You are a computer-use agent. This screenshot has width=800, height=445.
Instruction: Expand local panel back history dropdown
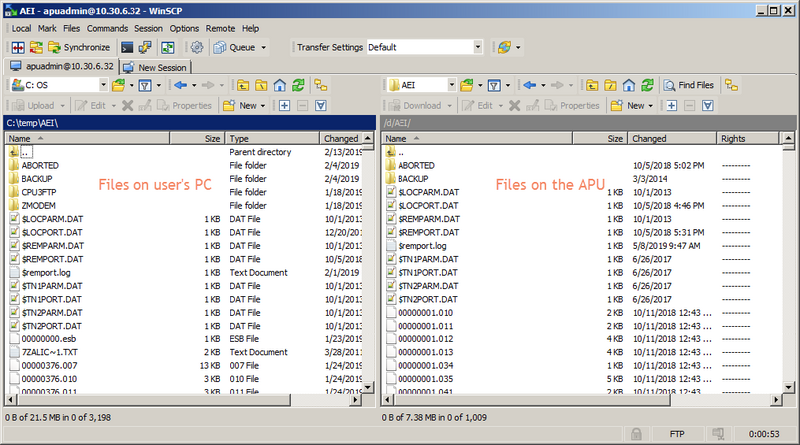(194, 85)
